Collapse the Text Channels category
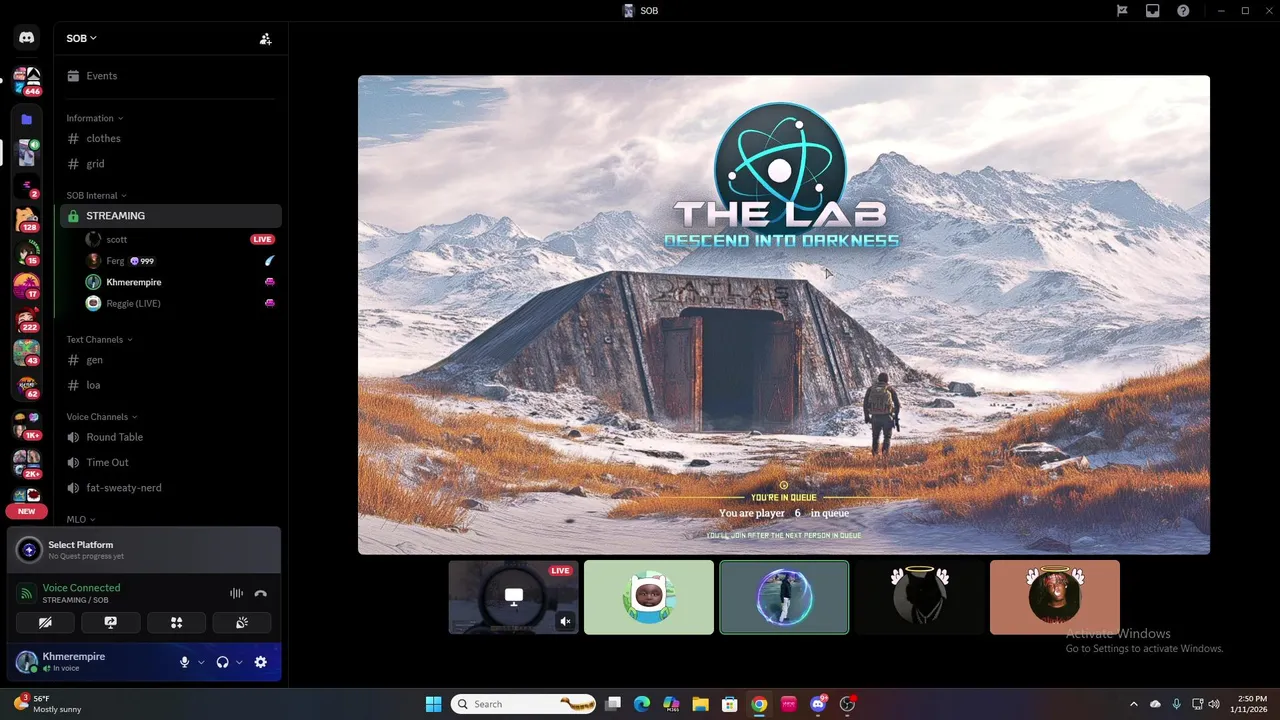The image size is (1280, 720). pos(99,339)
